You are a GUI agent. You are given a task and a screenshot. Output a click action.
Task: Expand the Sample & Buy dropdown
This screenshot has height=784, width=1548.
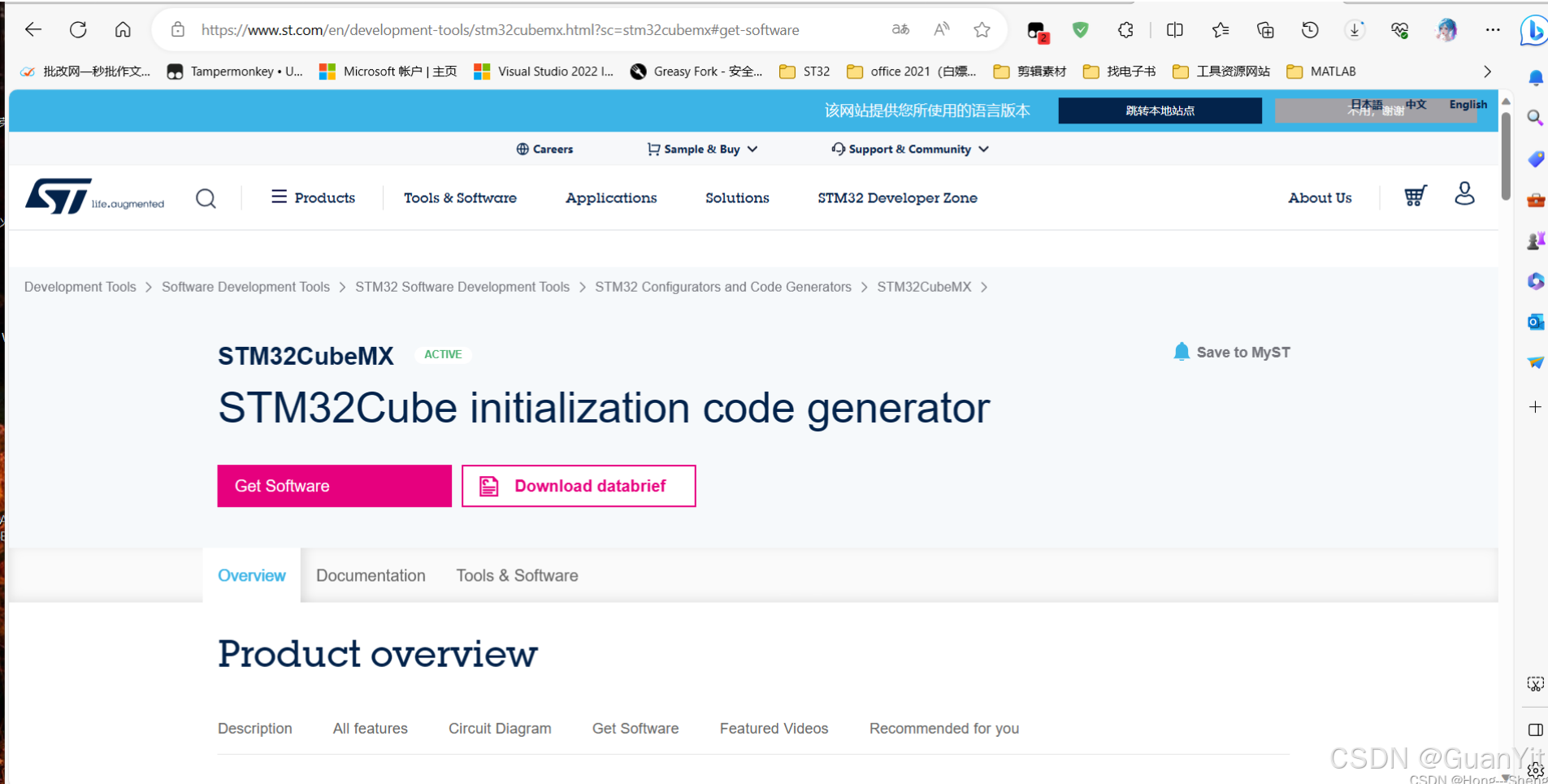(x=703, y=149)
